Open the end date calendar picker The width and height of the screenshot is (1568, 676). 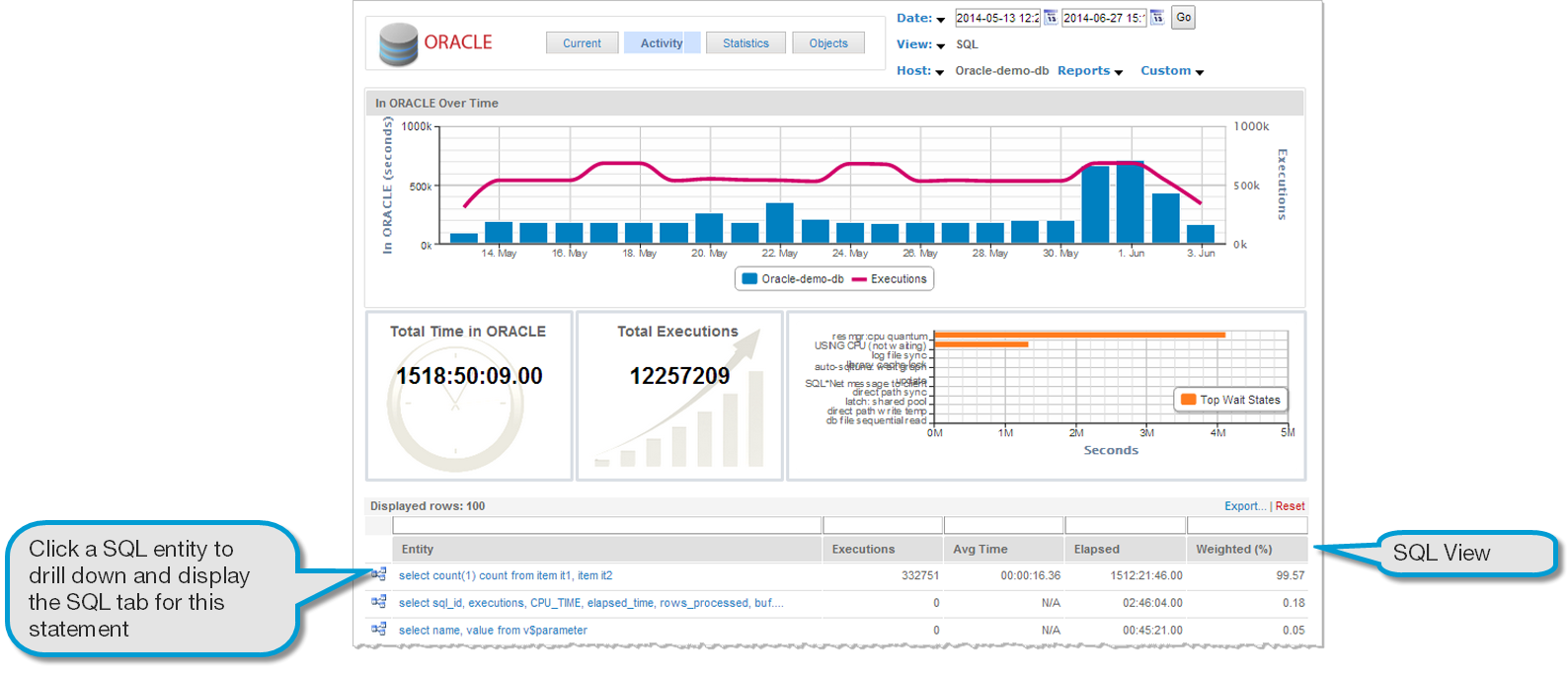[x=1157, y=18]
